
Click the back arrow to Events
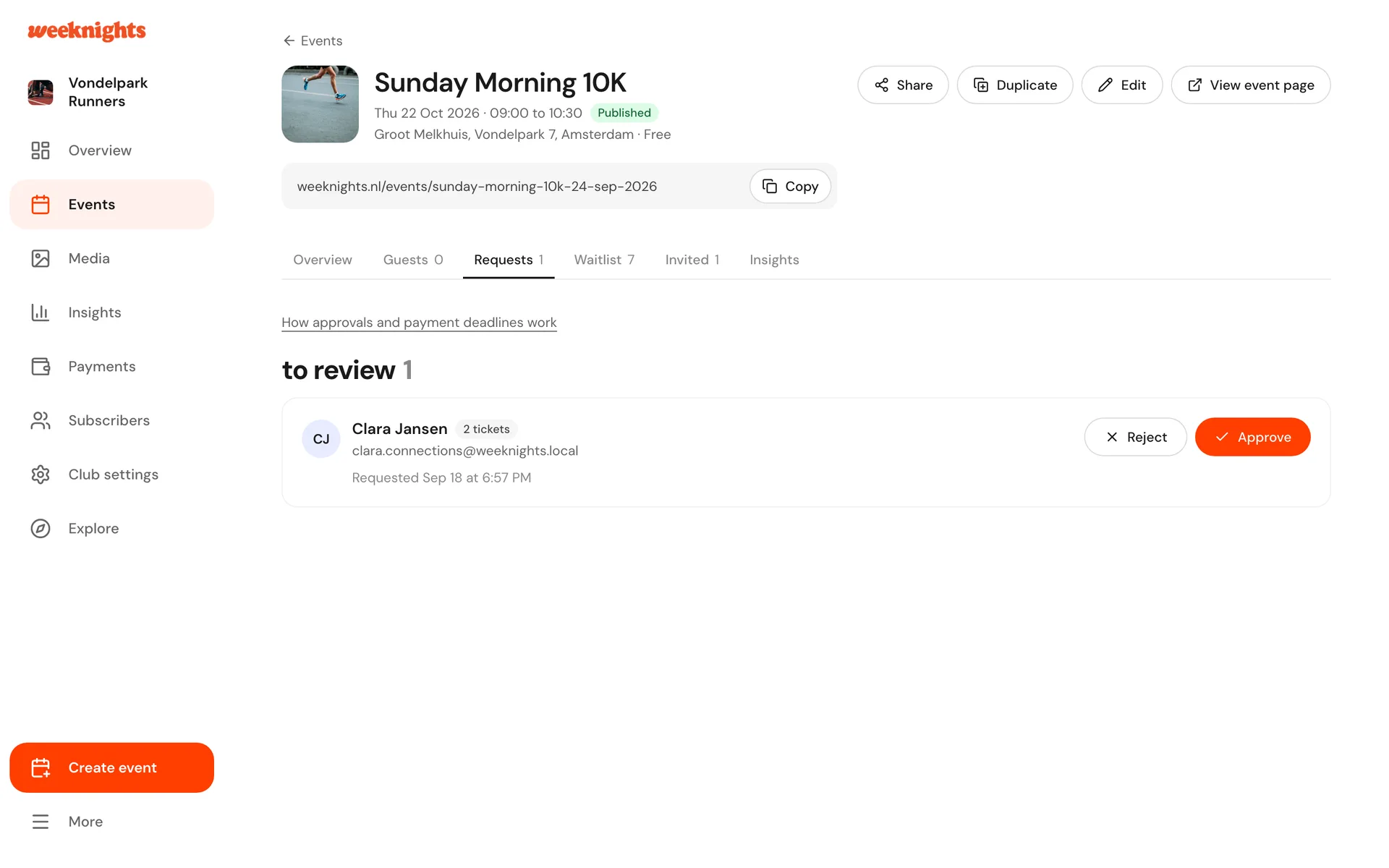[x=289, y=41]
